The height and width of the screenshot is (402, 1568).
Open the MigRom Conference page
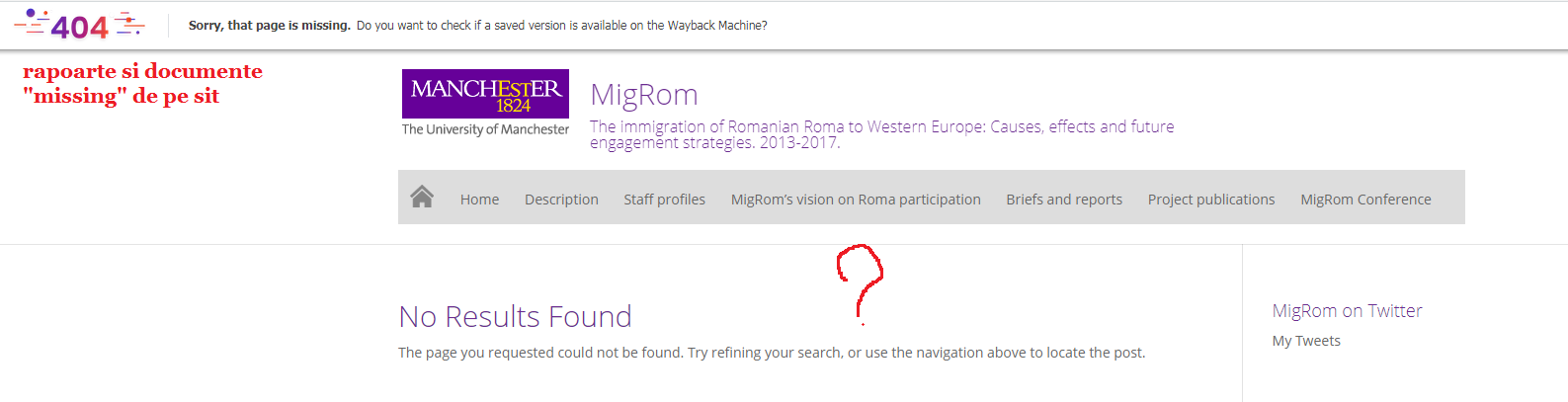click(x=1365, y=200)
